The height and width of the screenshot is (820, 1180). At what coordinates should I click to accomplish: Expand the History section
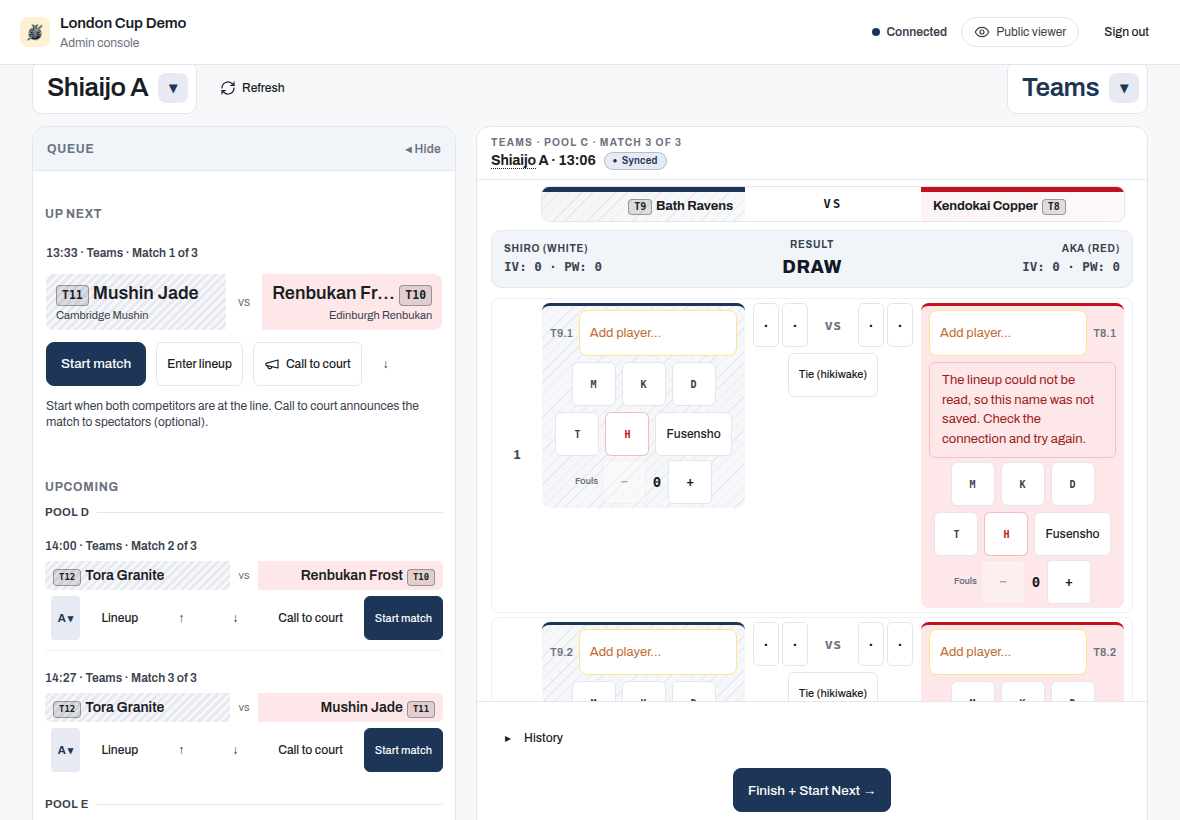534,738
